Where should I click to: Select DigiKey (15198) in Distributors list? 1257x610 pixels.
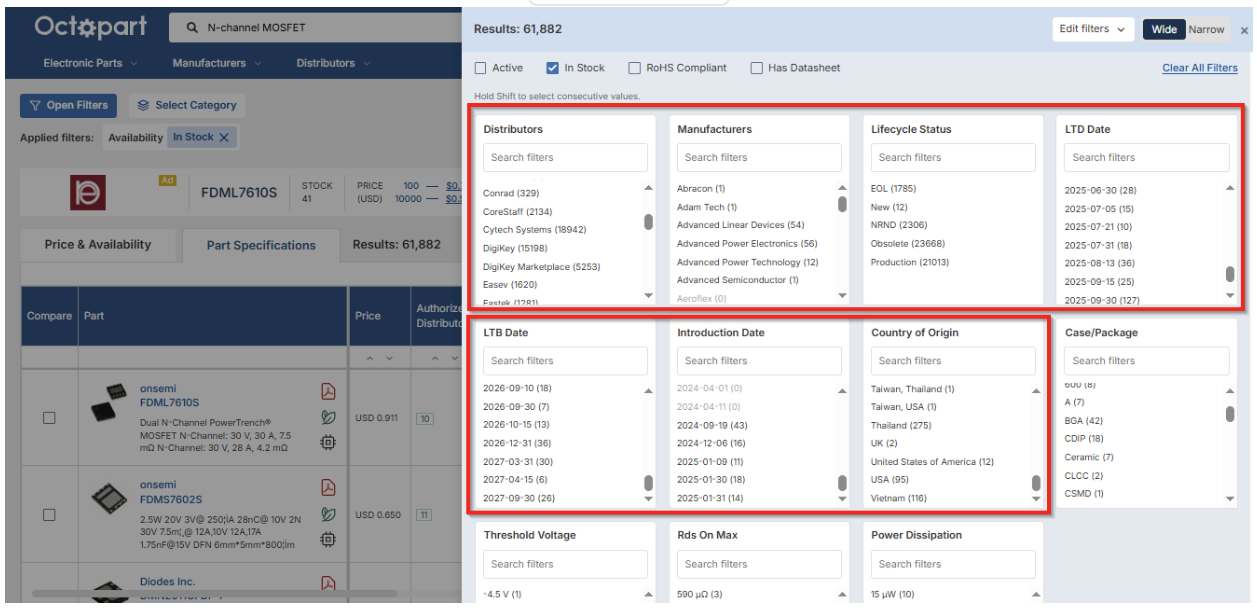tap(515, 248)
